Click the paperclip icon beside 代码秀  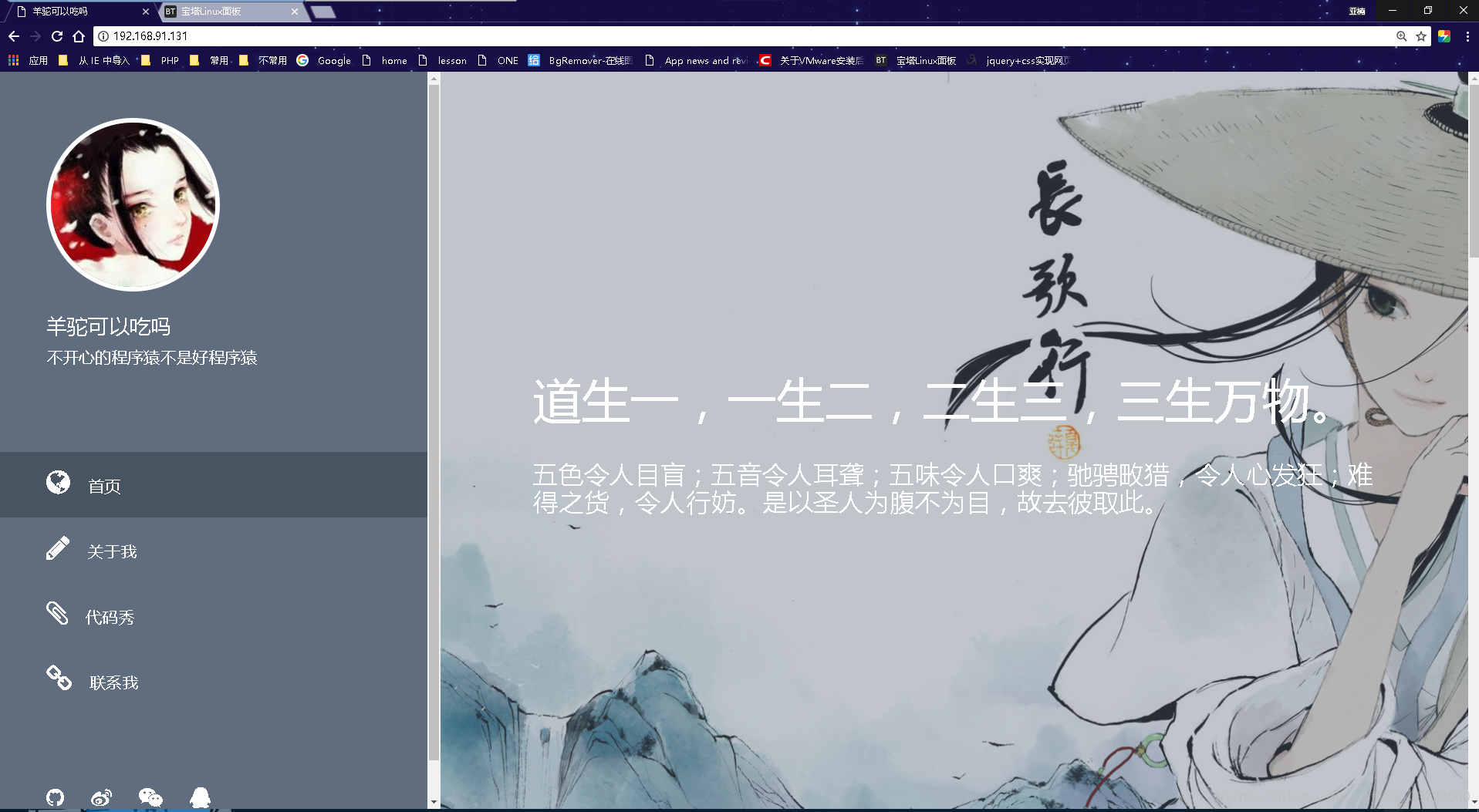[x=57, y=613]
